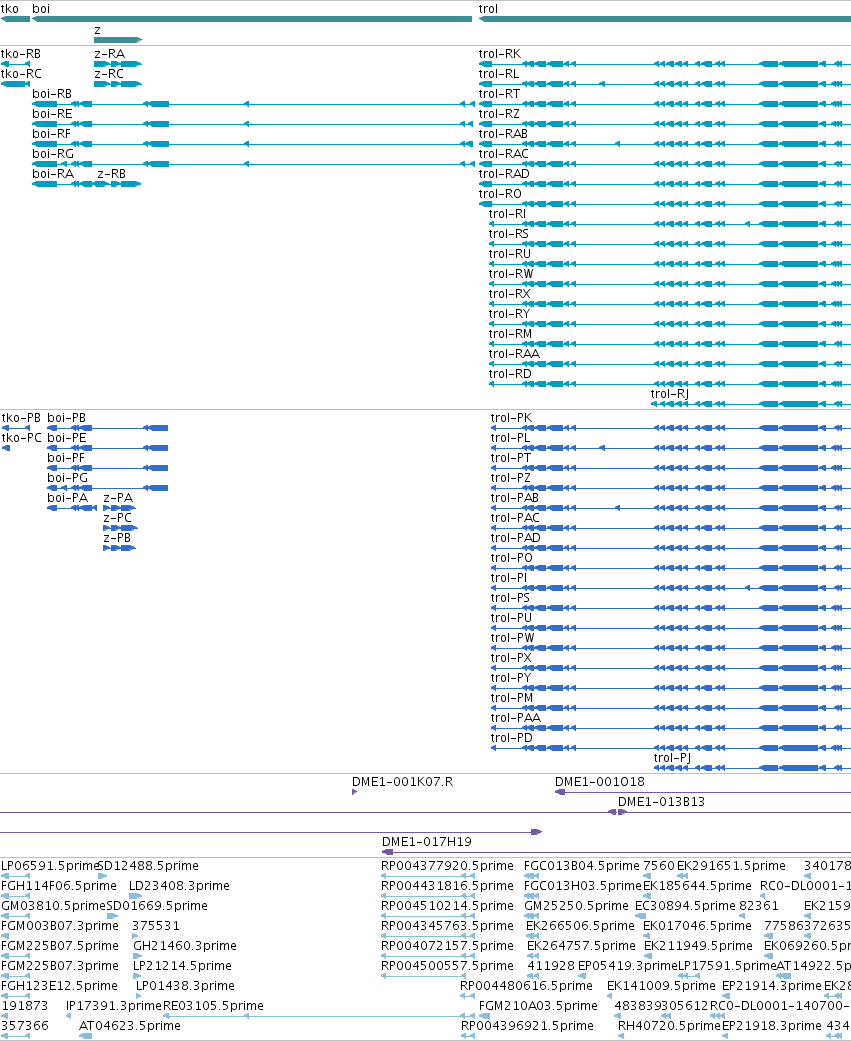
Task: Select transcript tko-RC
Action: [x=21, y=74]
